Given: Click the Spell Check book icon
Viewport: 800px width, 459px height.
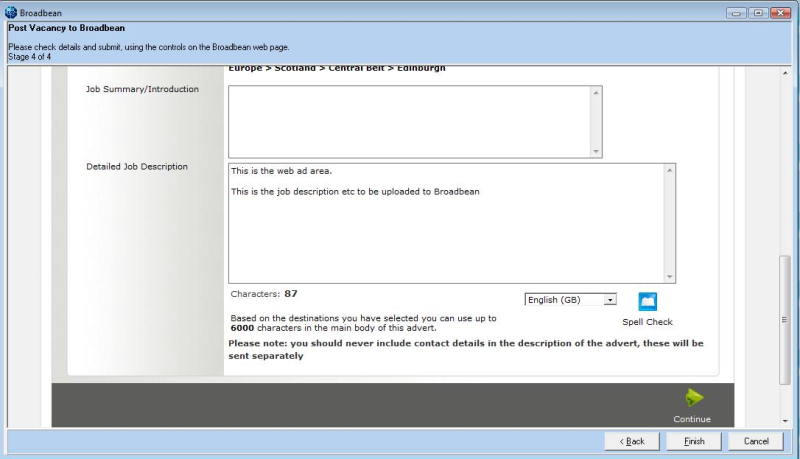Looking at the screenshot, I should 647,301.
